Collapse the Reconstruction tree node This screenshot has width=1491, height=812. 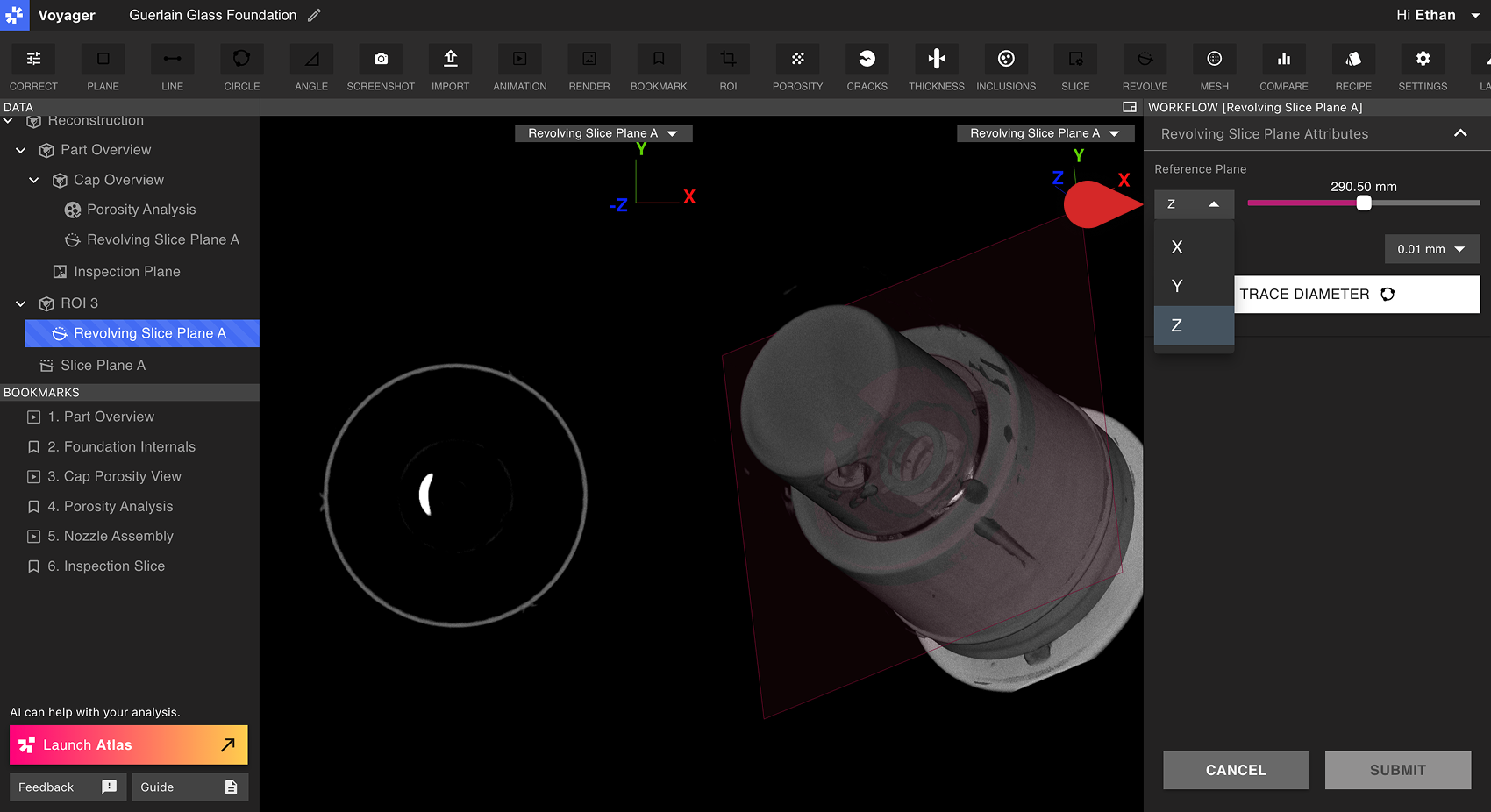point(8,120)
